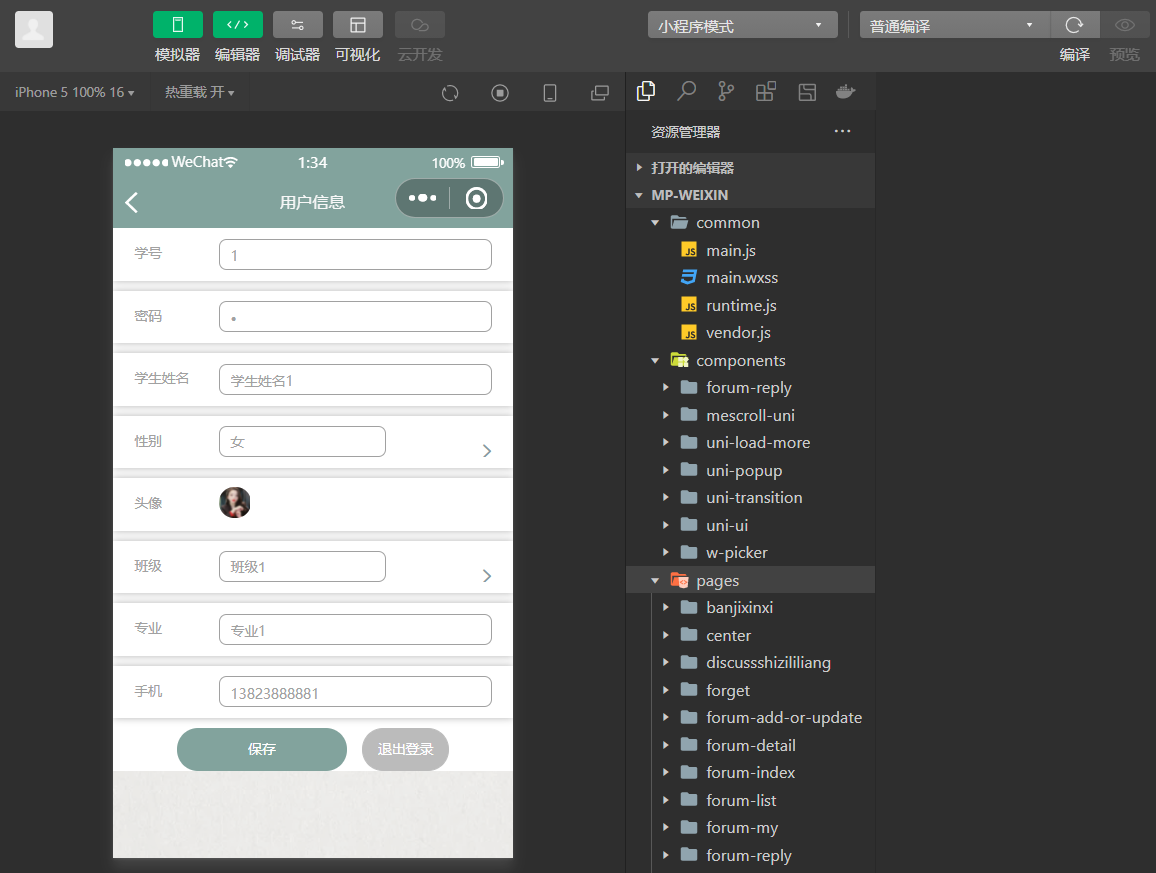This screenshot has width=1156, height=873.
Task: Expand the forum-list folder
Action: click(751, 800)
